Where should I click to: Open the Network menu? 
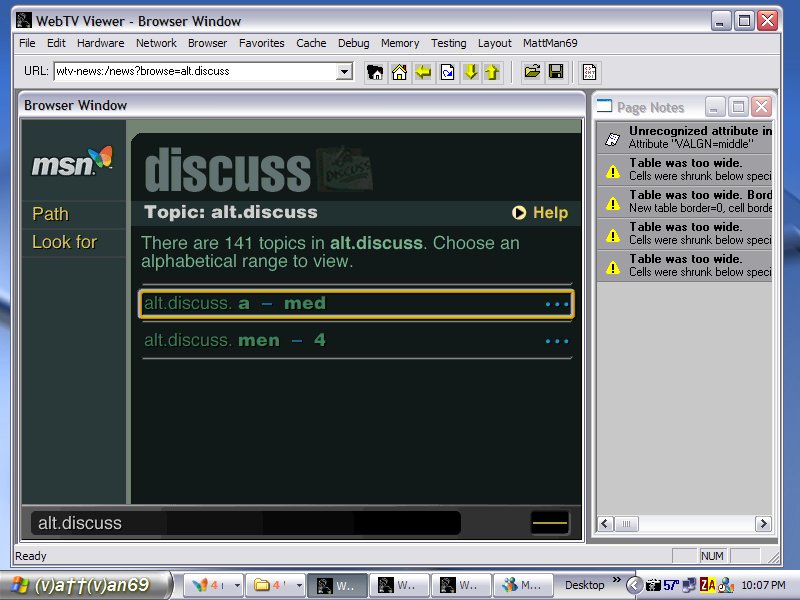(x=156, y=43)
